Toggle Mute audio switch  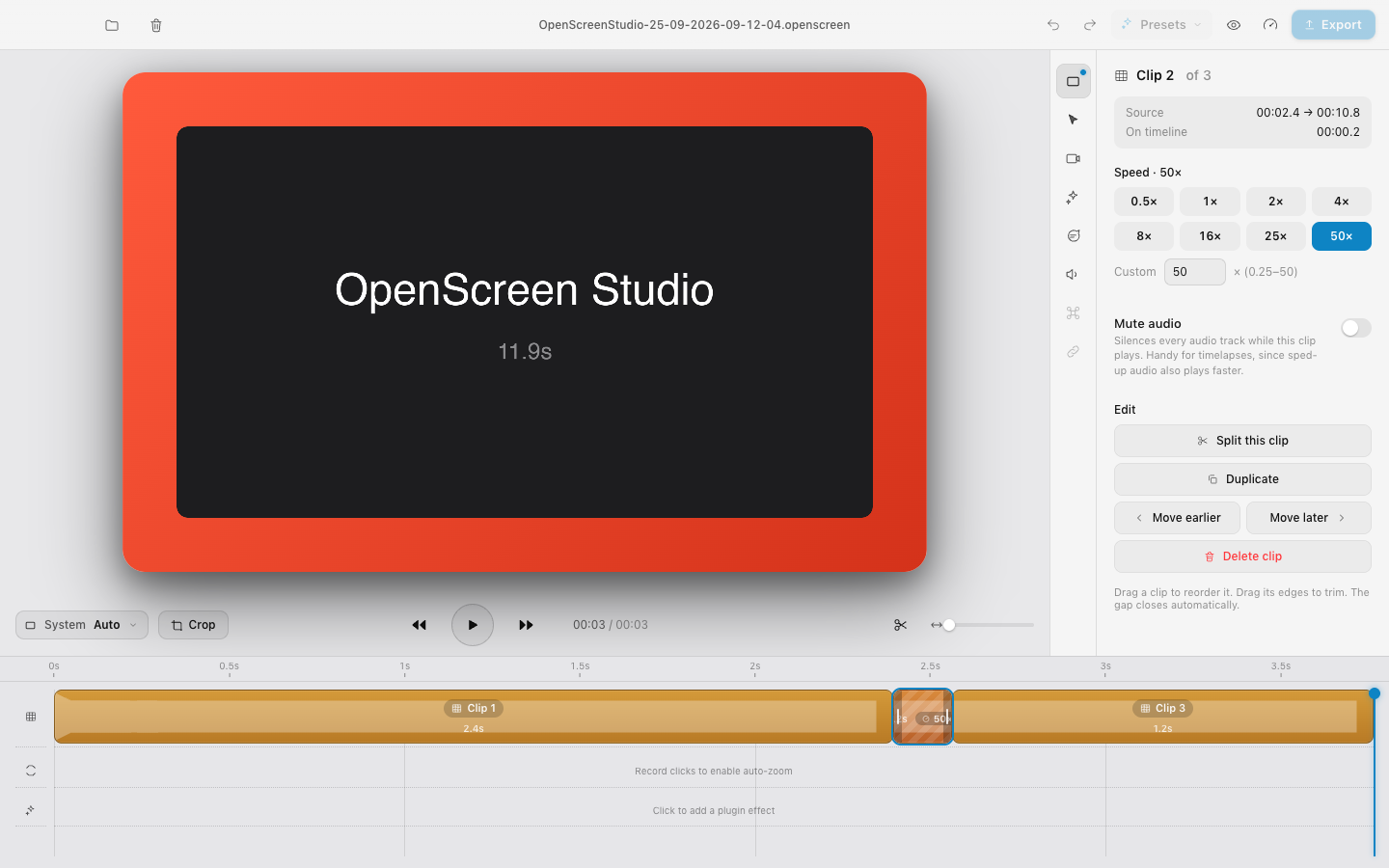[1356, 328]
